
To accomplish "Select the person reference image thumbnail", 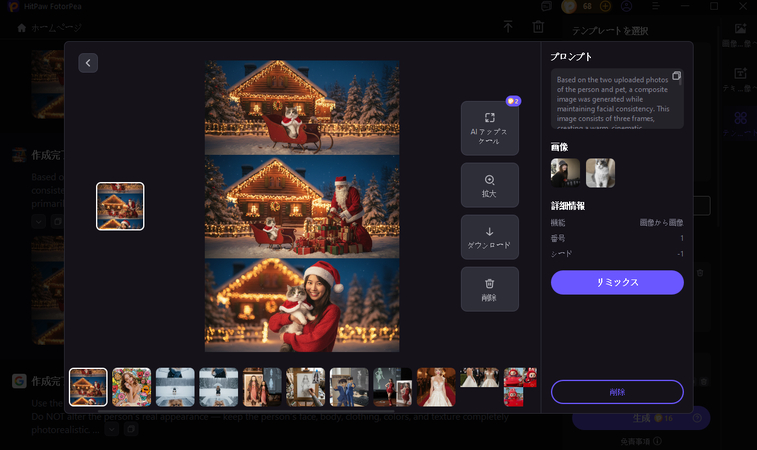I will [565, 173].
